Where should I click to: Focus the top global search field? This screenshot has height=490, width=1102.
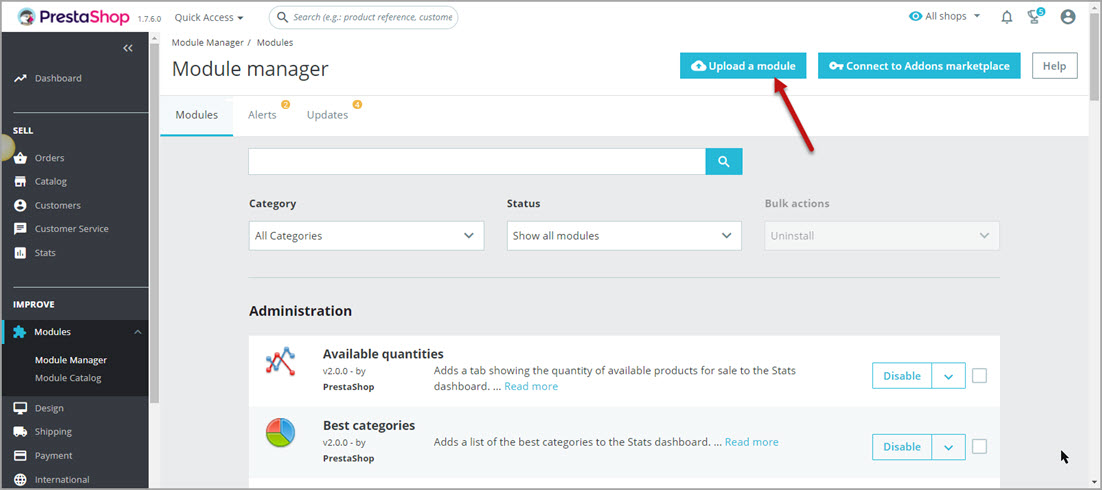click(x=363, y=17)
